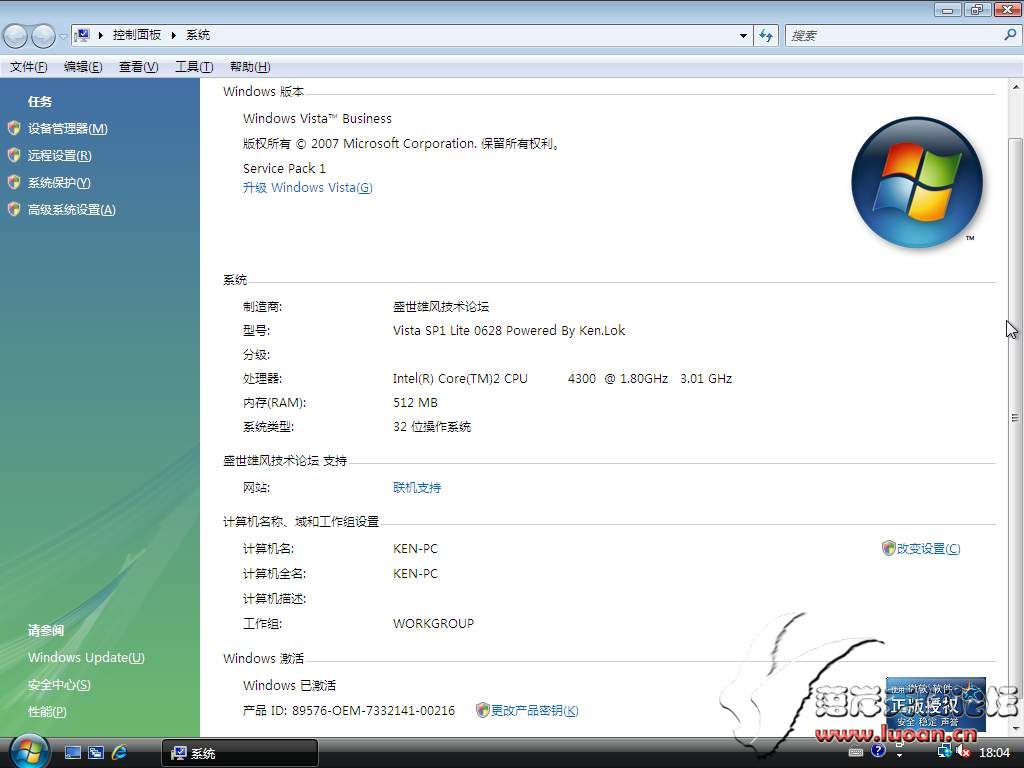This screenshot has height=768, width=1024.
Task: Open the Start menu orb
Action: coord(29,751)
